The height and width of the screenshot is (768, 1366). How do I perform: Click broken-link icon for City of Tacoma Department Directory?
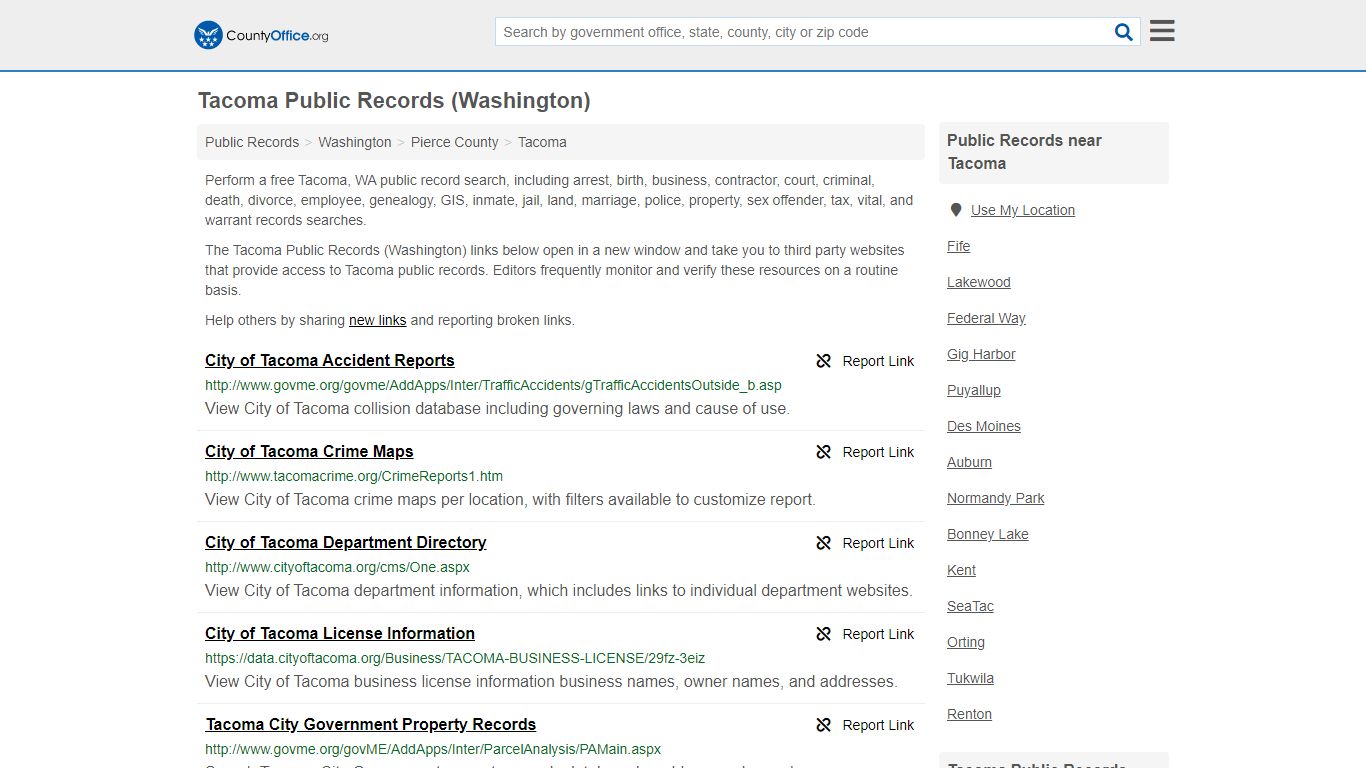pos(824,543)
